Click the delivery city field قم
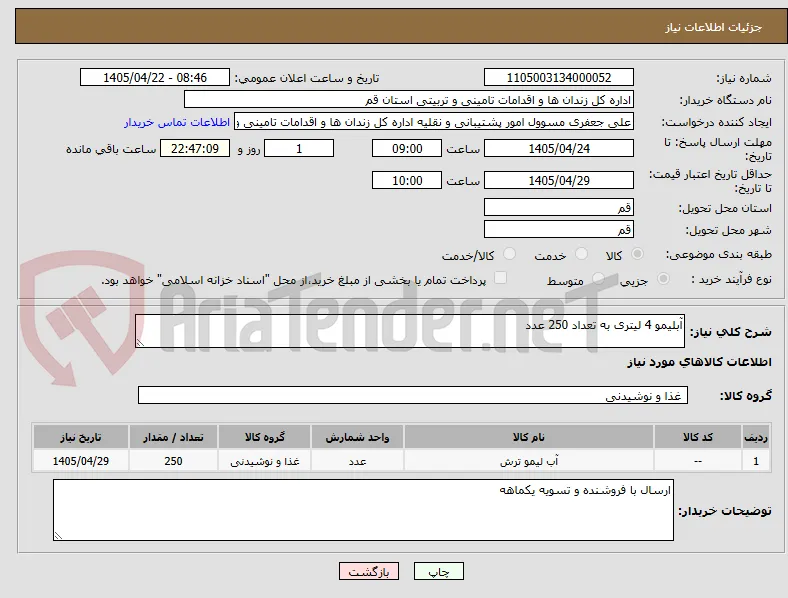The image size is (788, 598). (558, 229)
